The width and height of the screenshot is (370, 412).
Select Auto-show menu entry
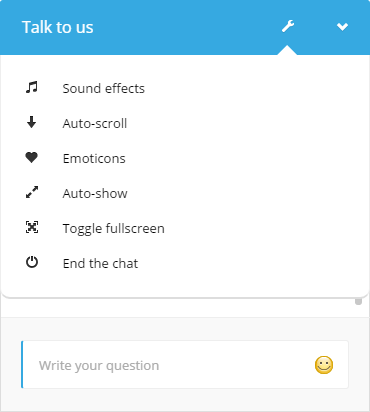click(x=185, y=193)
